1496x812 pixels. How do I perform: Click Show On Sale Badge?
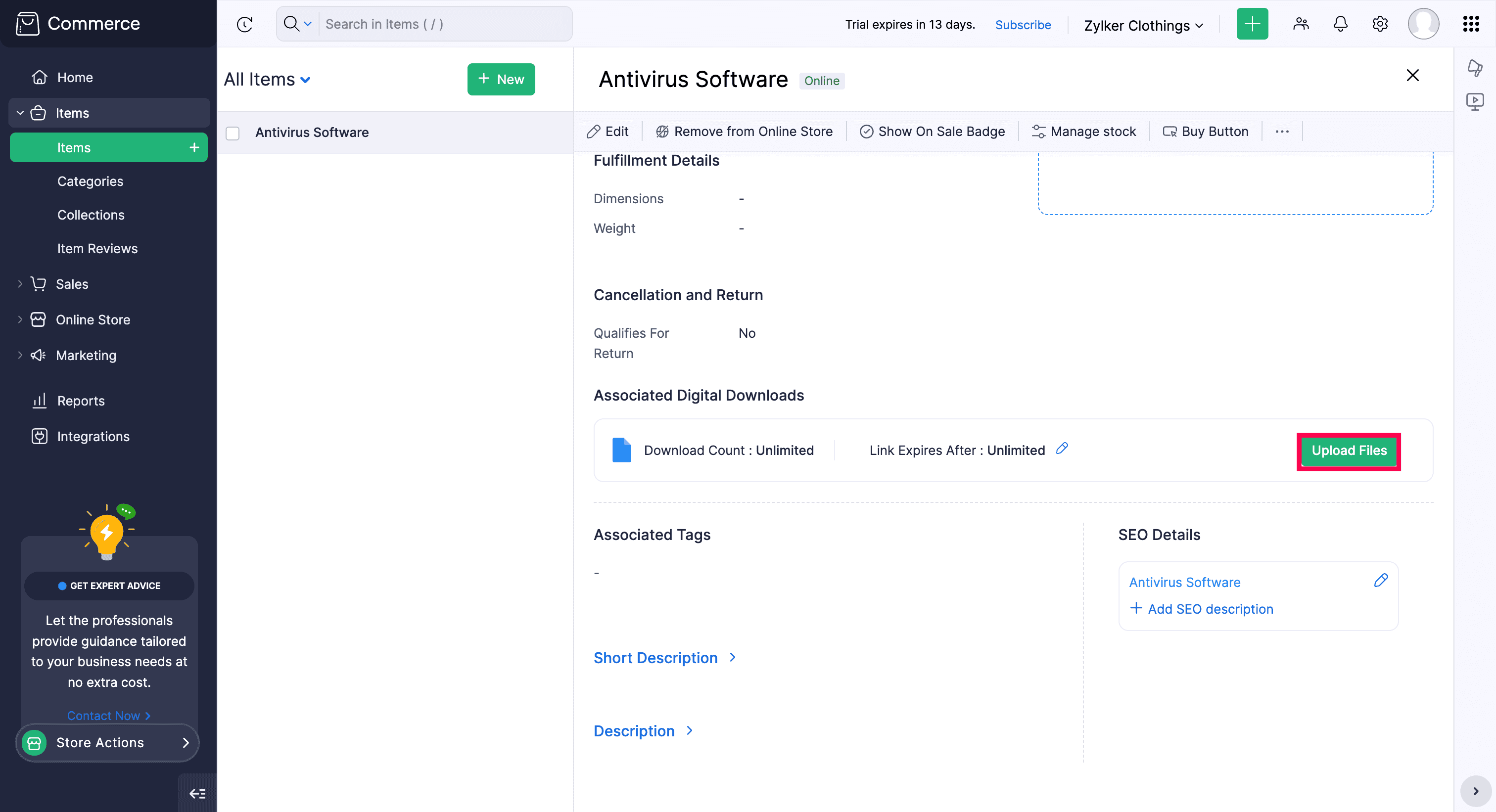coord(932,132)
